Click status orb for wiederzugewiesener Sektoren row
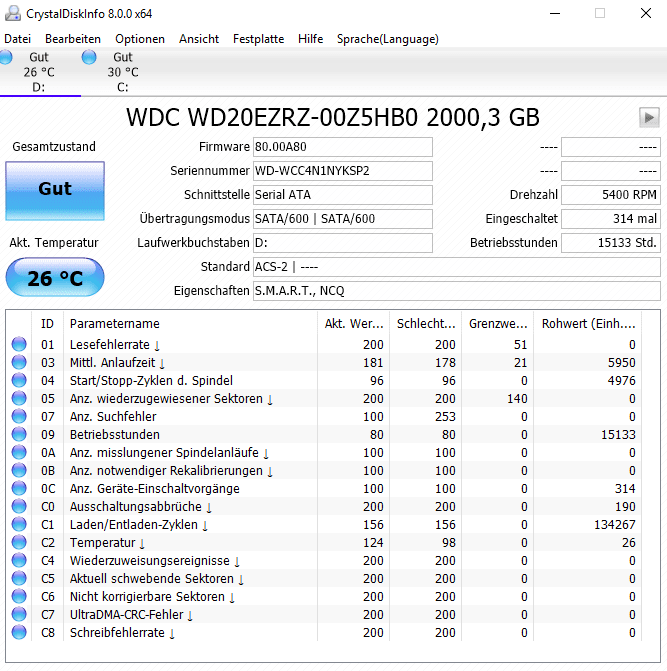 (19, 398)
